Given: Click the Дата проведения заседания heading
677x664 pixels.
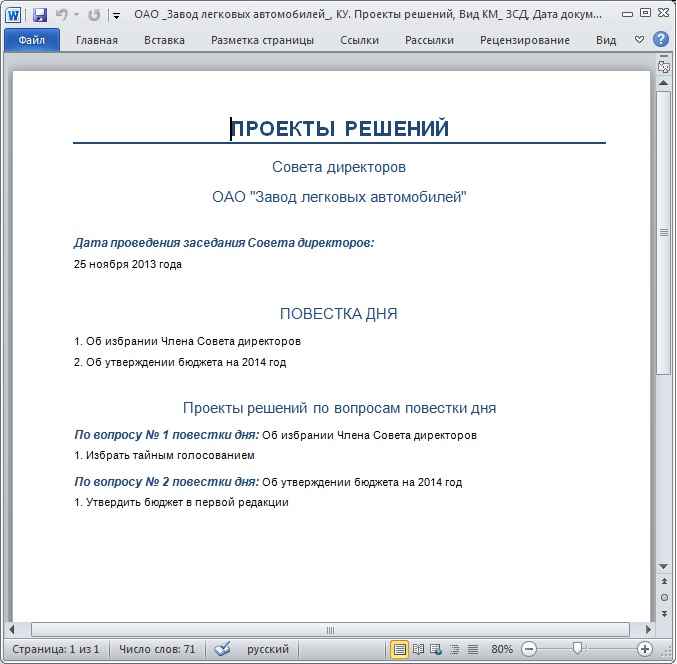Looking at the screenshot, I should click(224, 243).
